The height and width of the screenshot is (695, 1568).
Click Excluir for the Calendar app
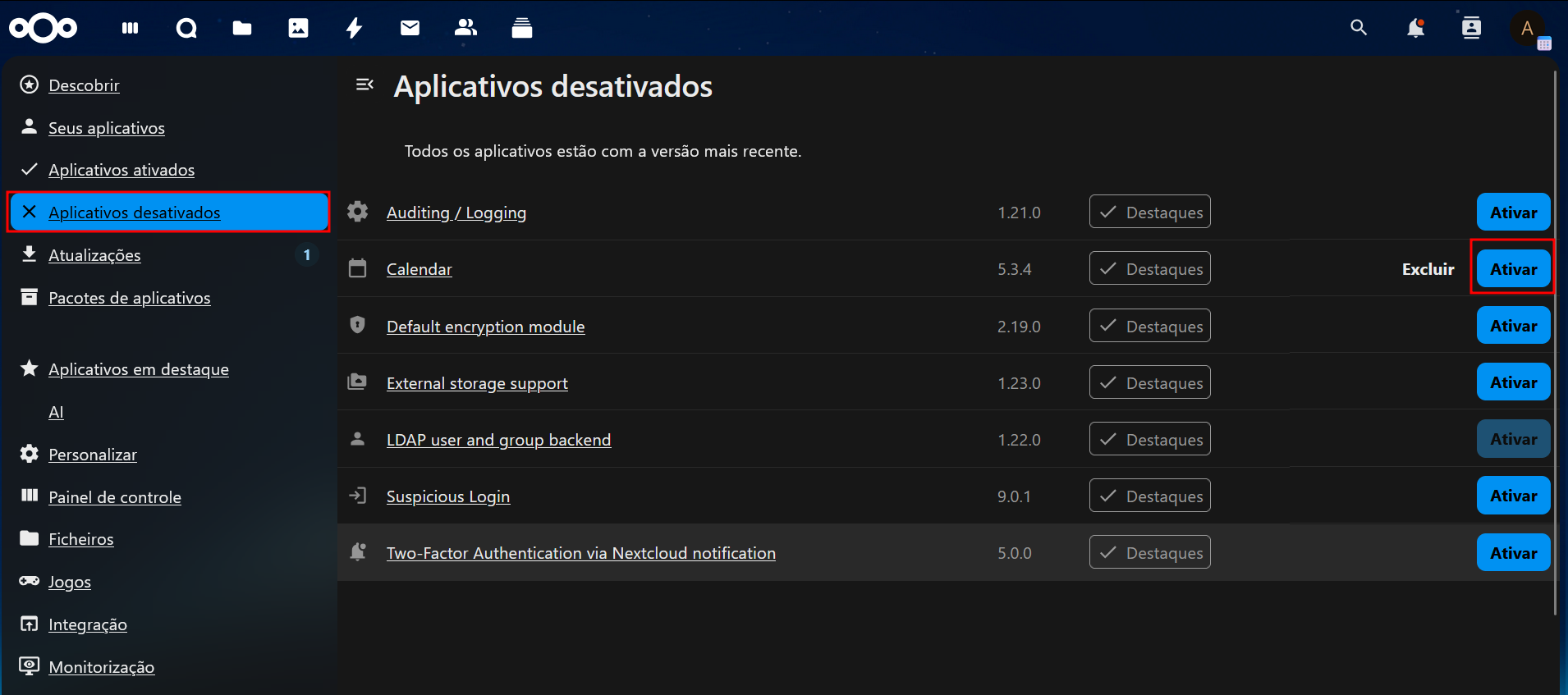(1428, 269)
